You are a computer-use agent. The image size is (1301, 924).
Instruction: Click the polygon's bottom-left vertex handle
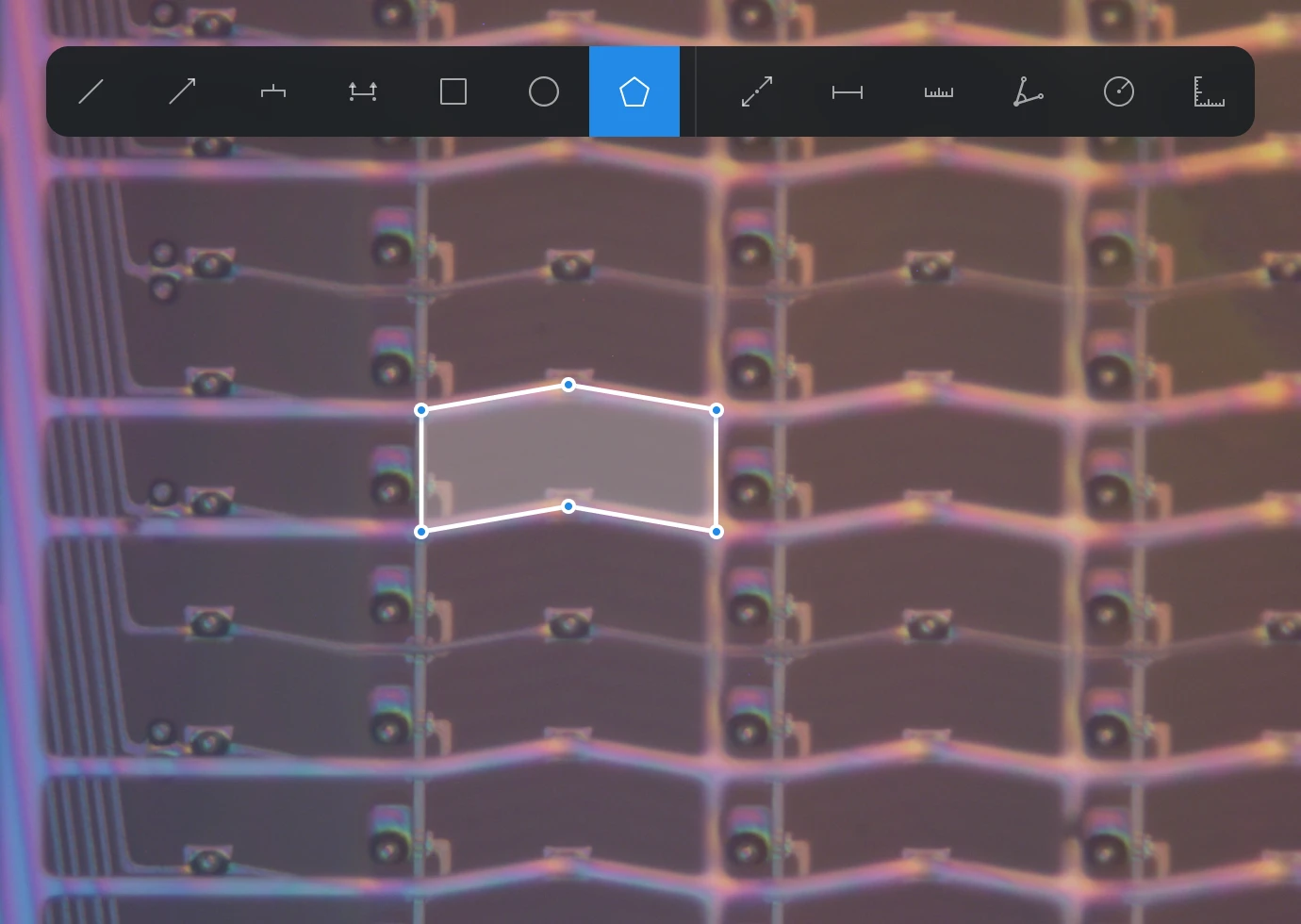coord(421,532)
